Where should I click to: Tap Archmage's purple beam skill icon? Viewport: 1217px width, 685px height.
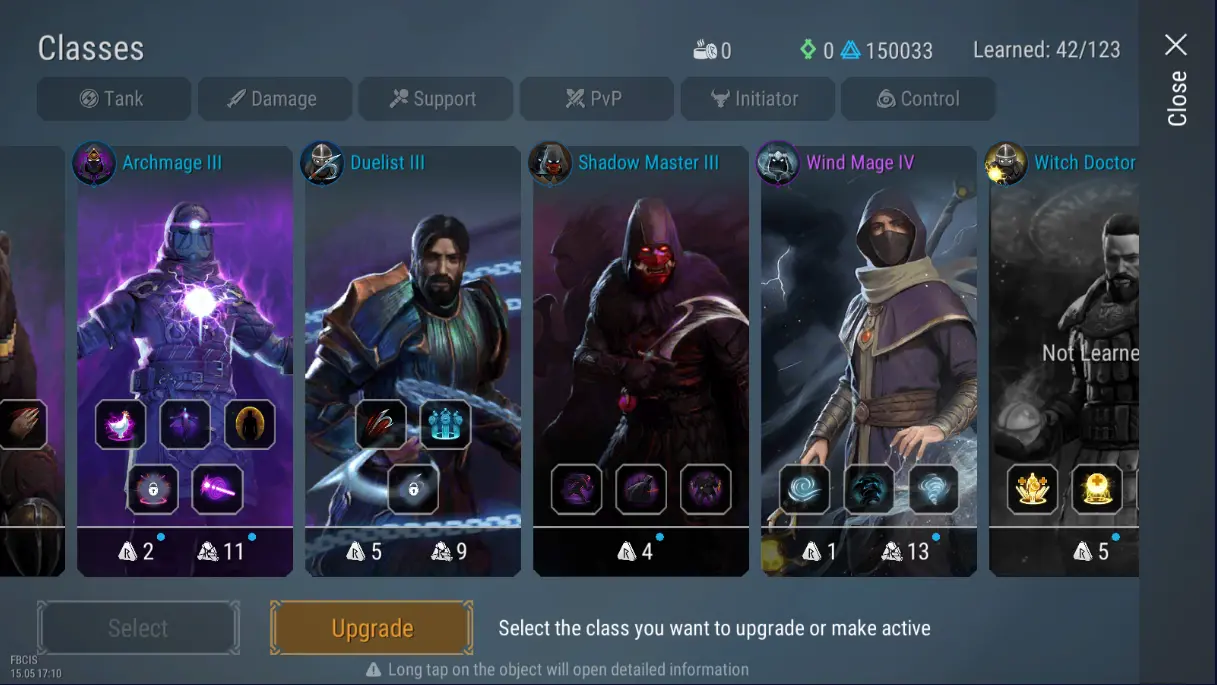click(x=217, y=490)
